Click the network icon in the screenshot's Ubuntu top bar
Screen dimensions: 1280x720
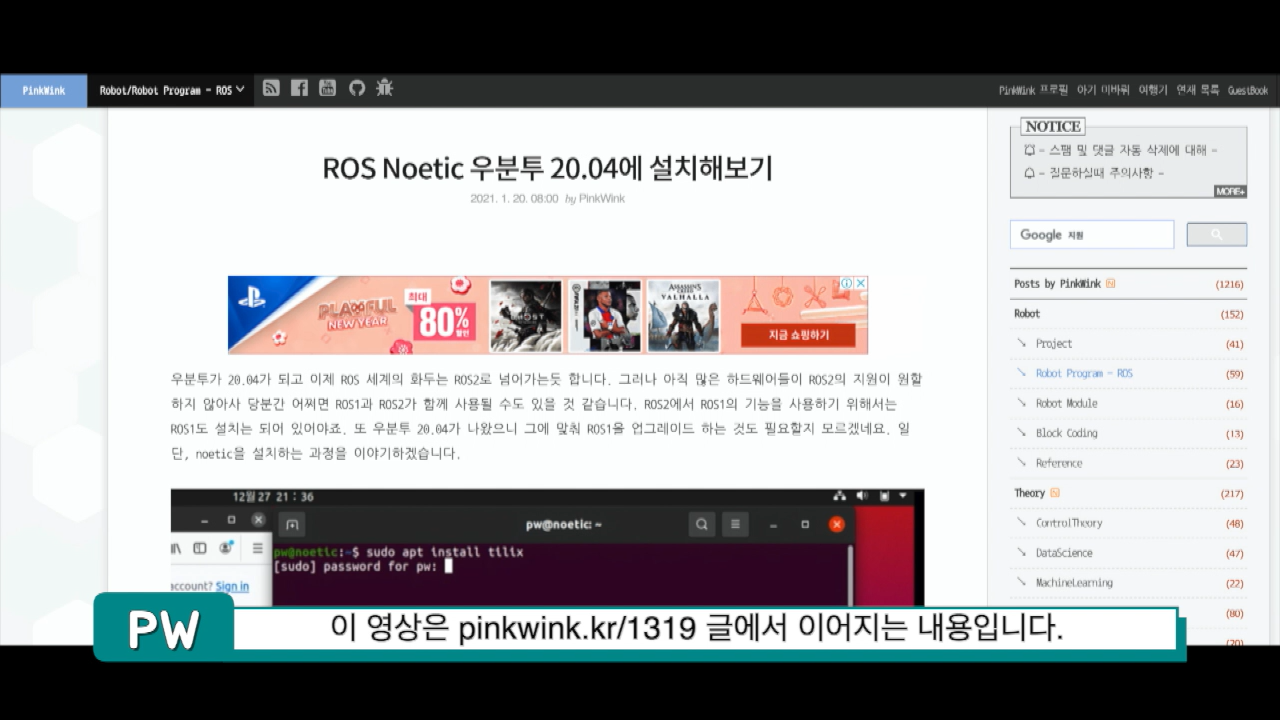pos(840,496)
